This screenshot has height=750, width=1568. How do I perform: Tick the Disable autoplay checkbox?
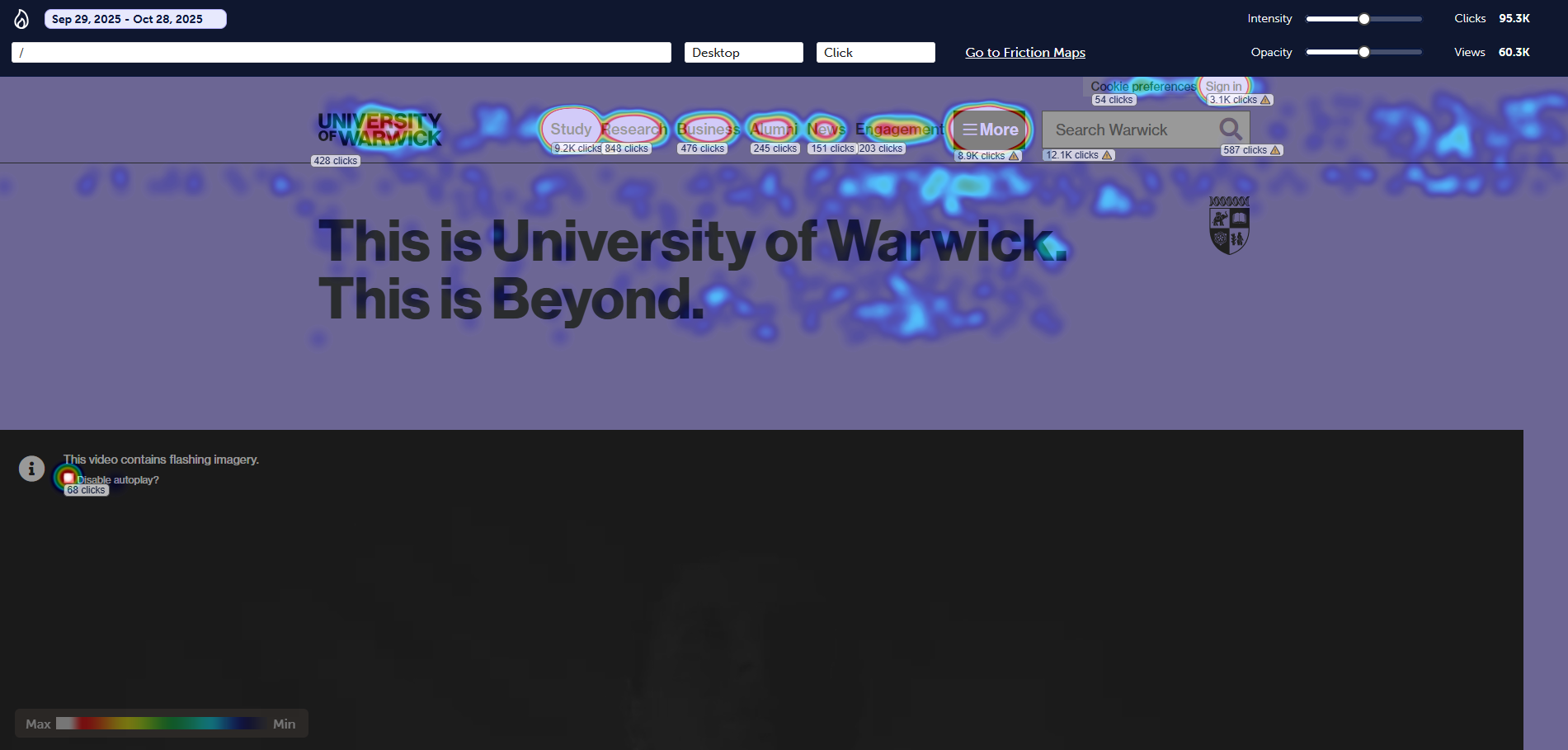coord(68,478)
